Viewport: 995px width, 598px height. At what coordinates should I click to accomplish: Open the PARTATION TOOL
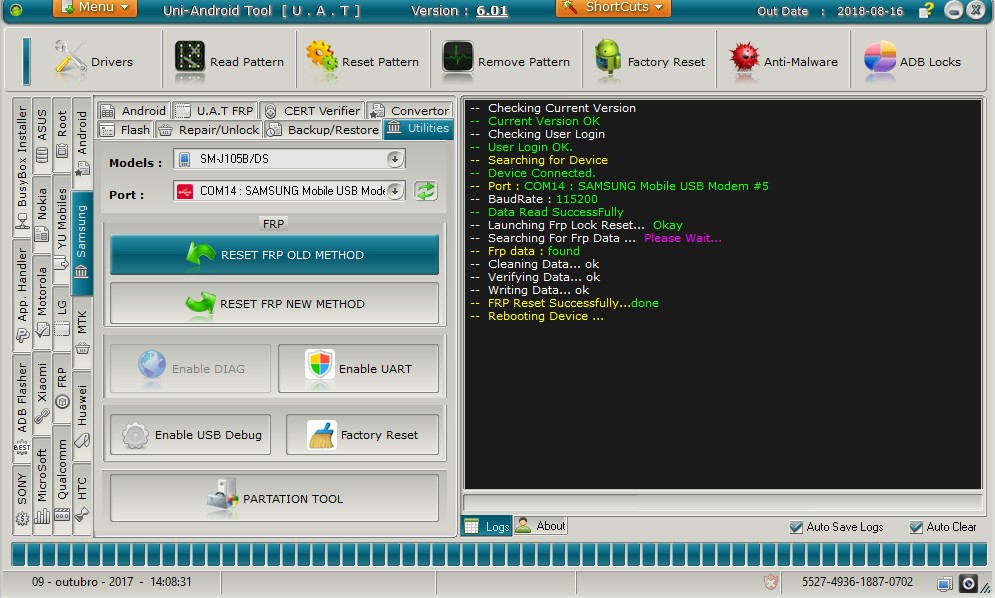pos(274,498)
